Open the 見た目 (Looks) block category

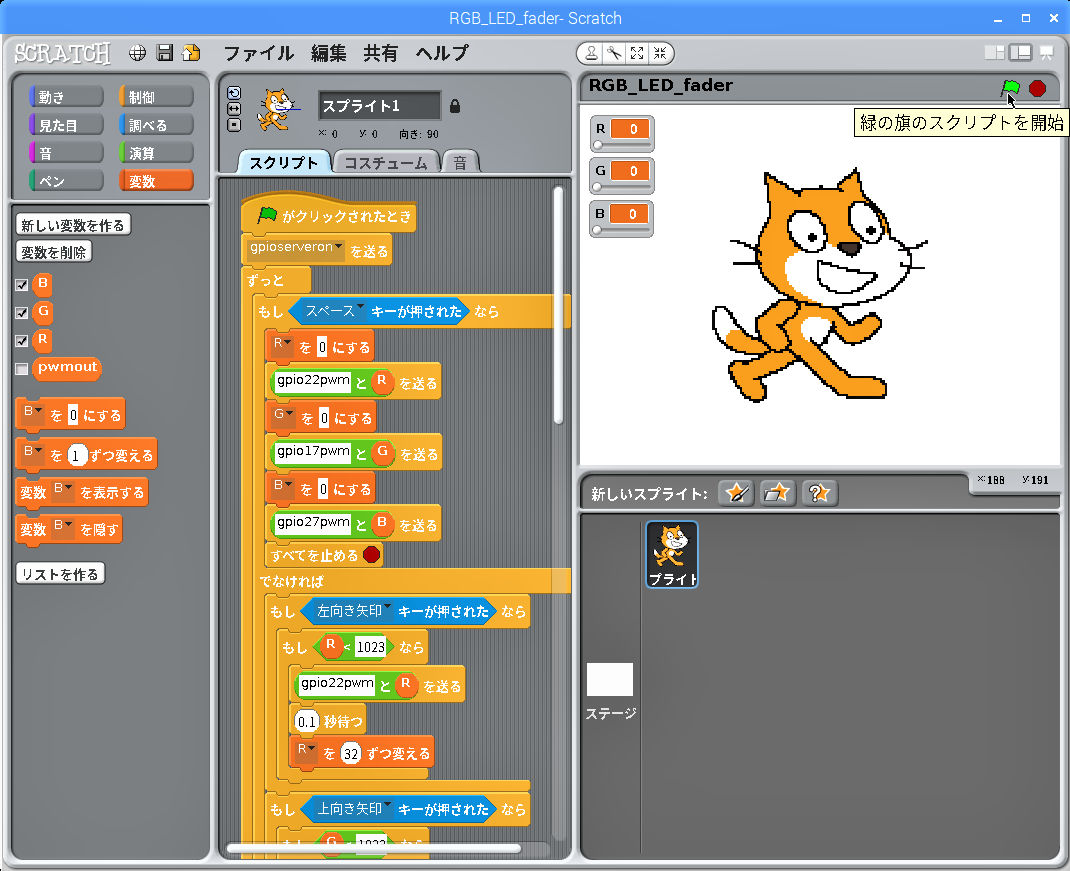coord(66,125)
